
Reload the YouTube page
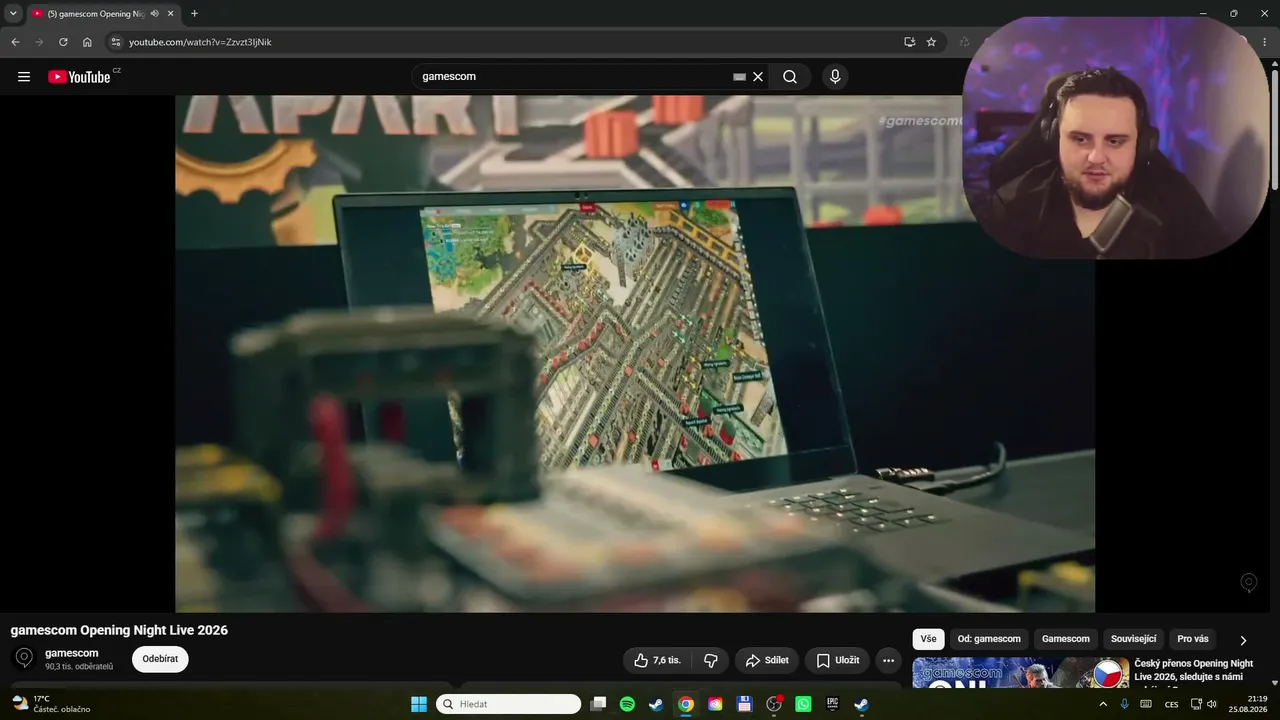63,42
